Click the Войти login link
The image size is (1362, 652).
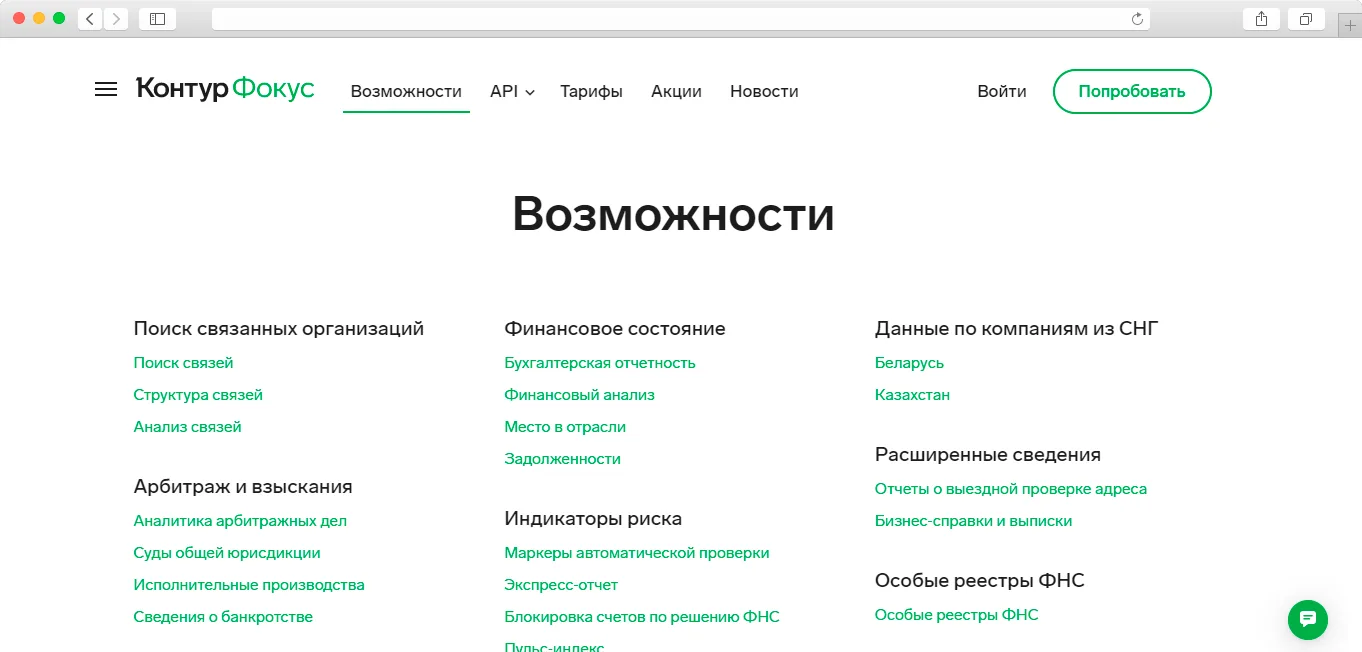(1002, 91)
